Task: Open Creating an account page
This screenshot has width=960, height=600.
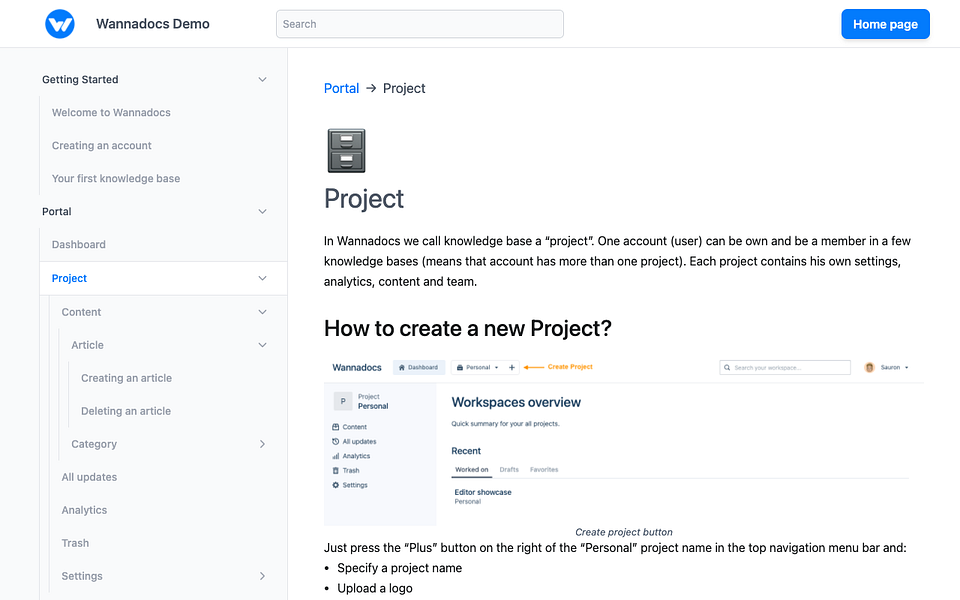Action: [102, 145]
